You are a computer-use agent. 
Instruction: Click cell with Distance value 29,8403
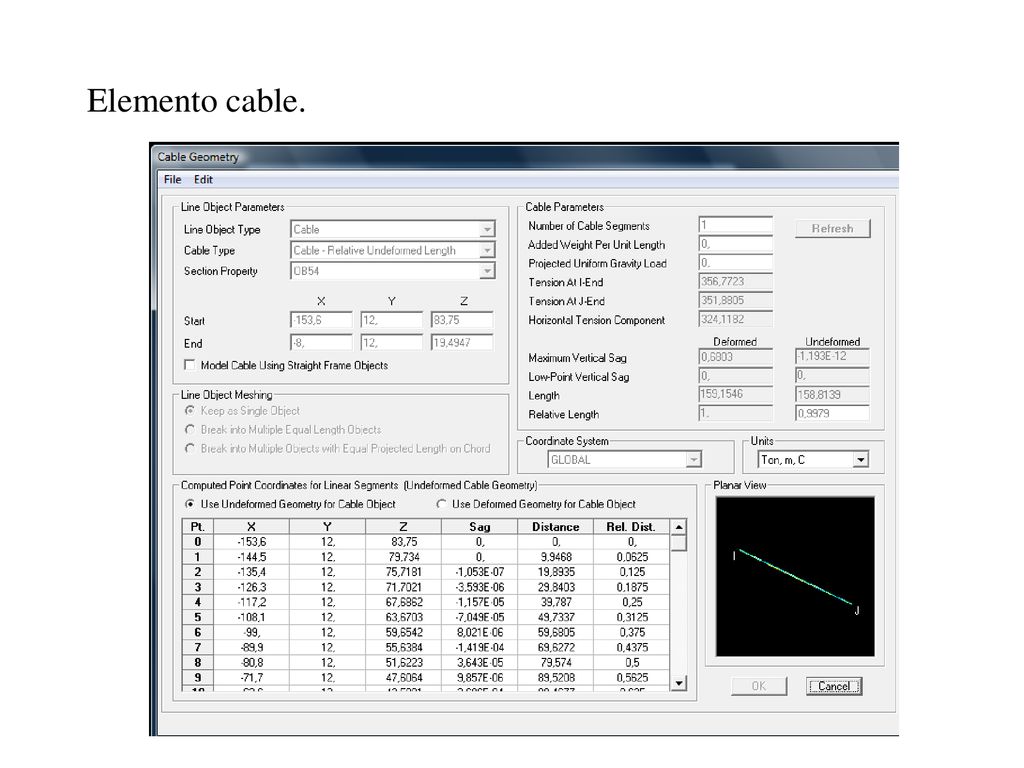(x=555, y=587)
